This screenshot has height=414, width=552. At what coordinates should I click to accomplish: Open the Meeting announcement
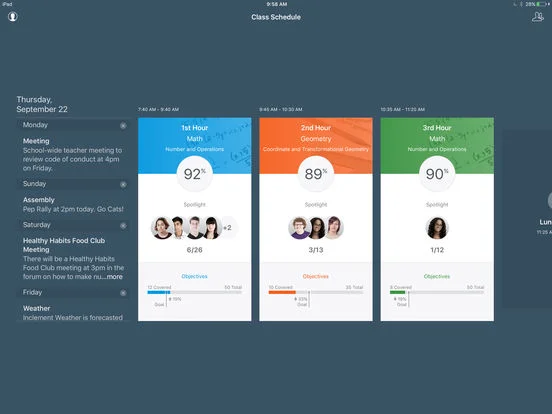click(x=73, y=155)
